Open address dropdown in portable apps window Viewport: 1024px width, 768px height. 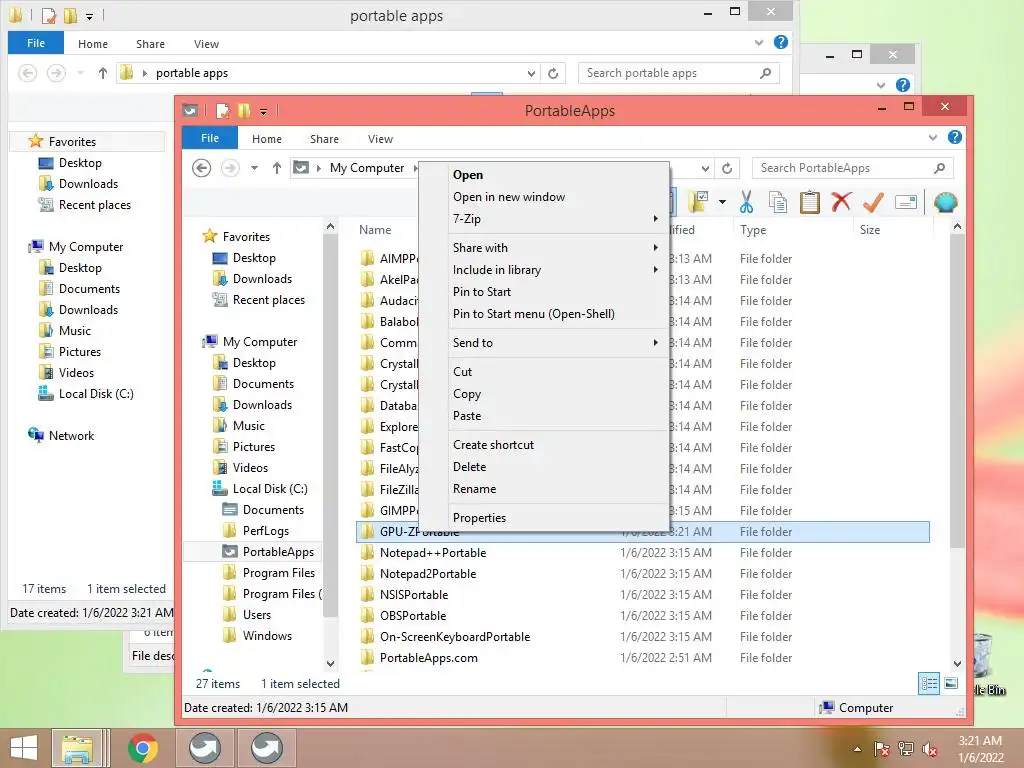coord(531,73)
